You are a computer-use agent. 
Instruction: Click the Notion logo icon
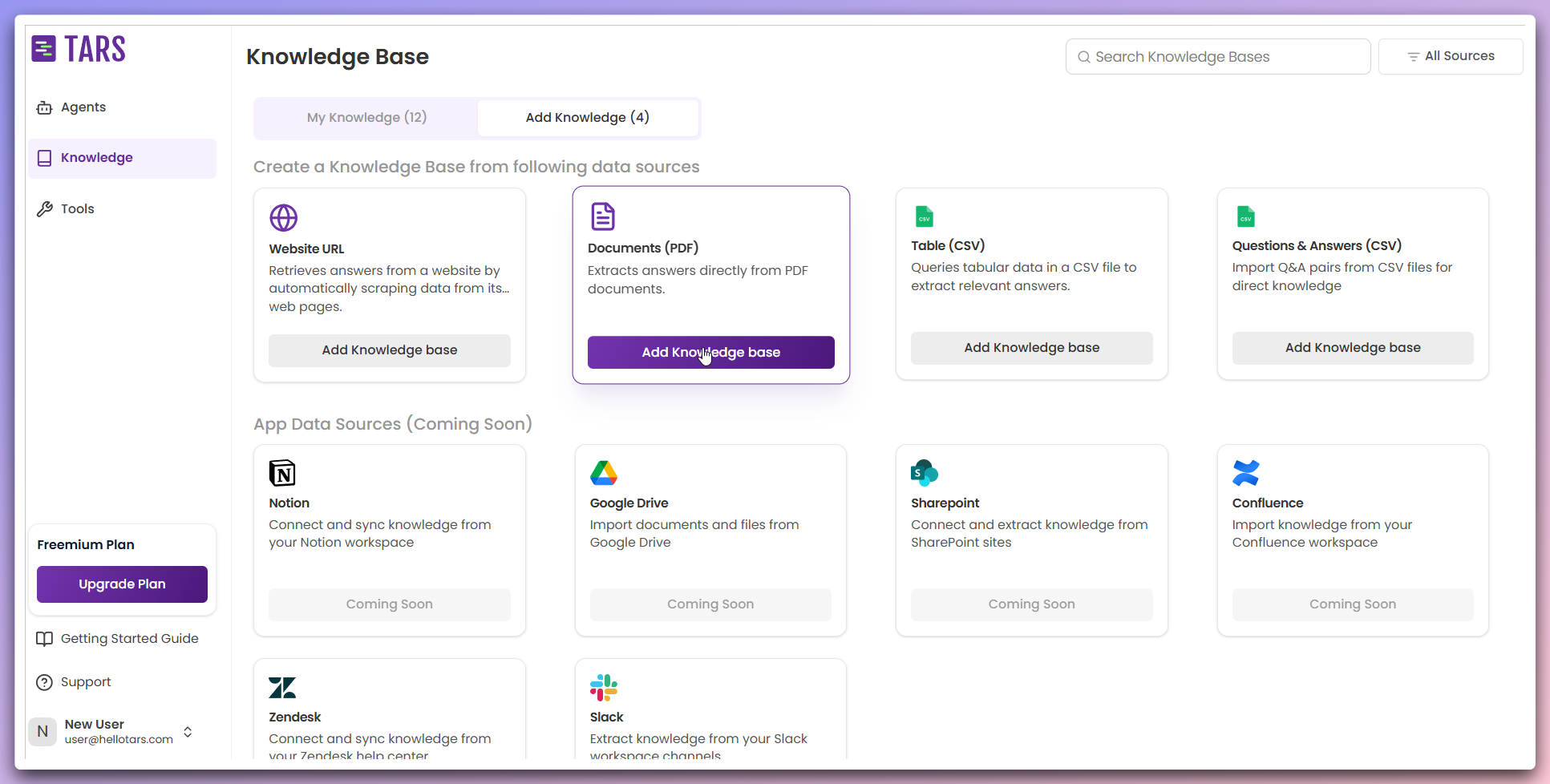(x=282, y=473)
